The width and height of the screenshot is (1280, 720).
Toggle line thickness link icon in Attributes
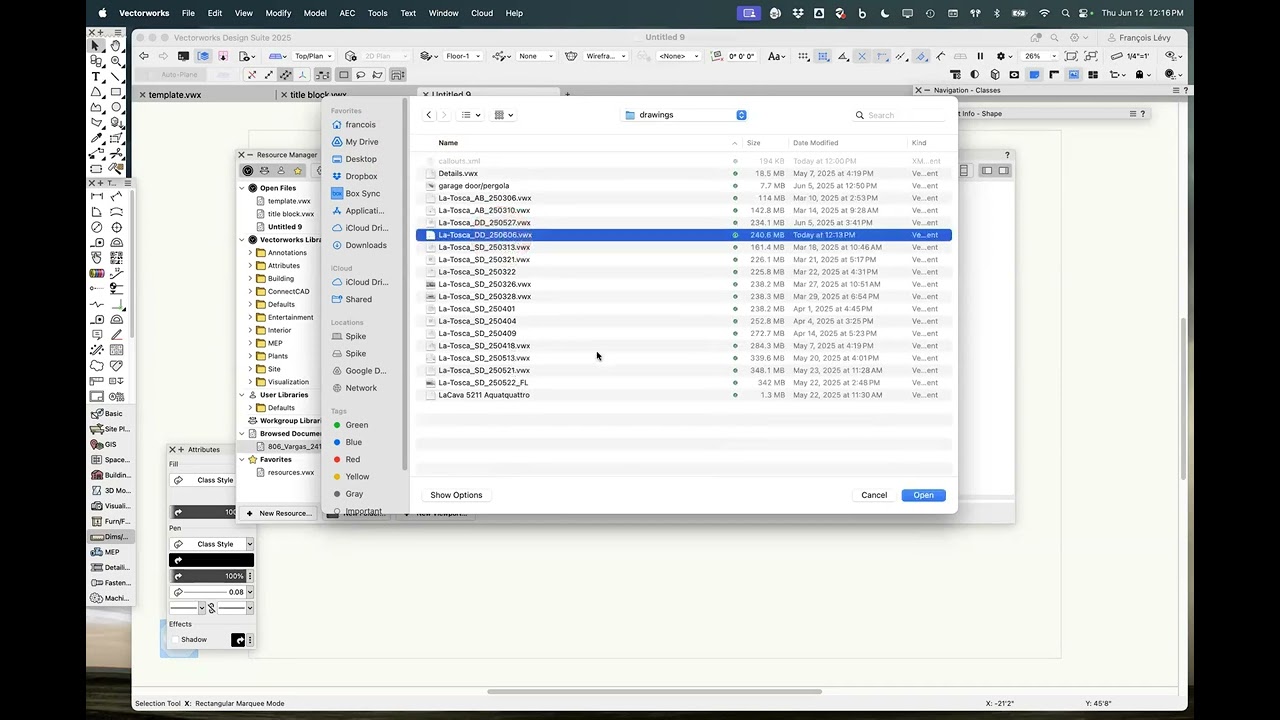[x=211, y=608]
